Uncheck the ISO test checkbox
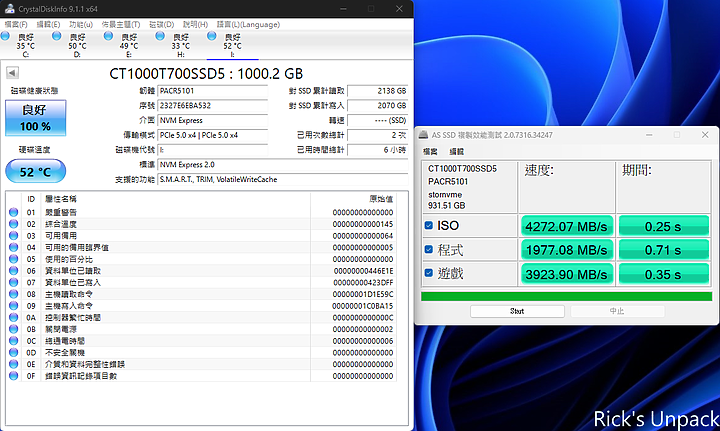720x431 pixels. tap(428, 225)
